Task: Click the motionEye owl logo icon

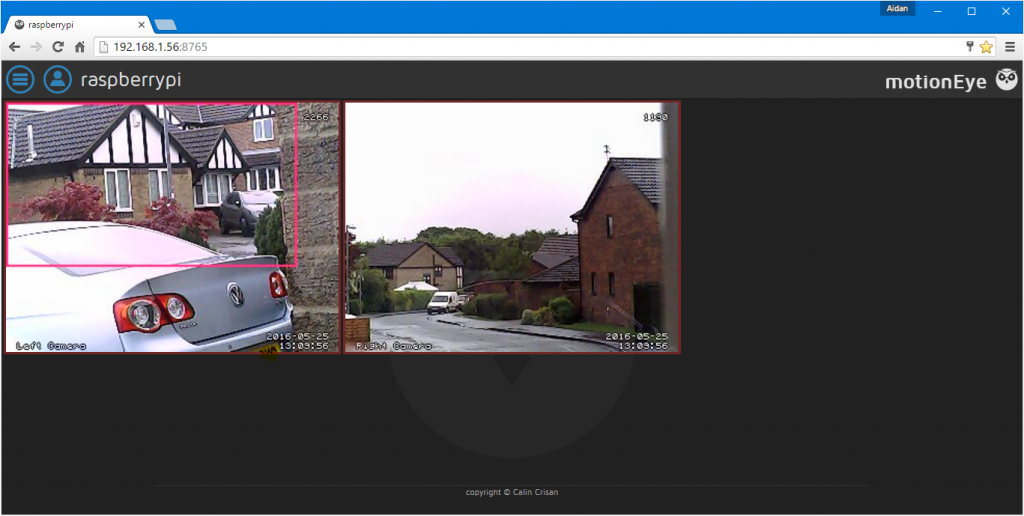Action: coord(1006,80)
